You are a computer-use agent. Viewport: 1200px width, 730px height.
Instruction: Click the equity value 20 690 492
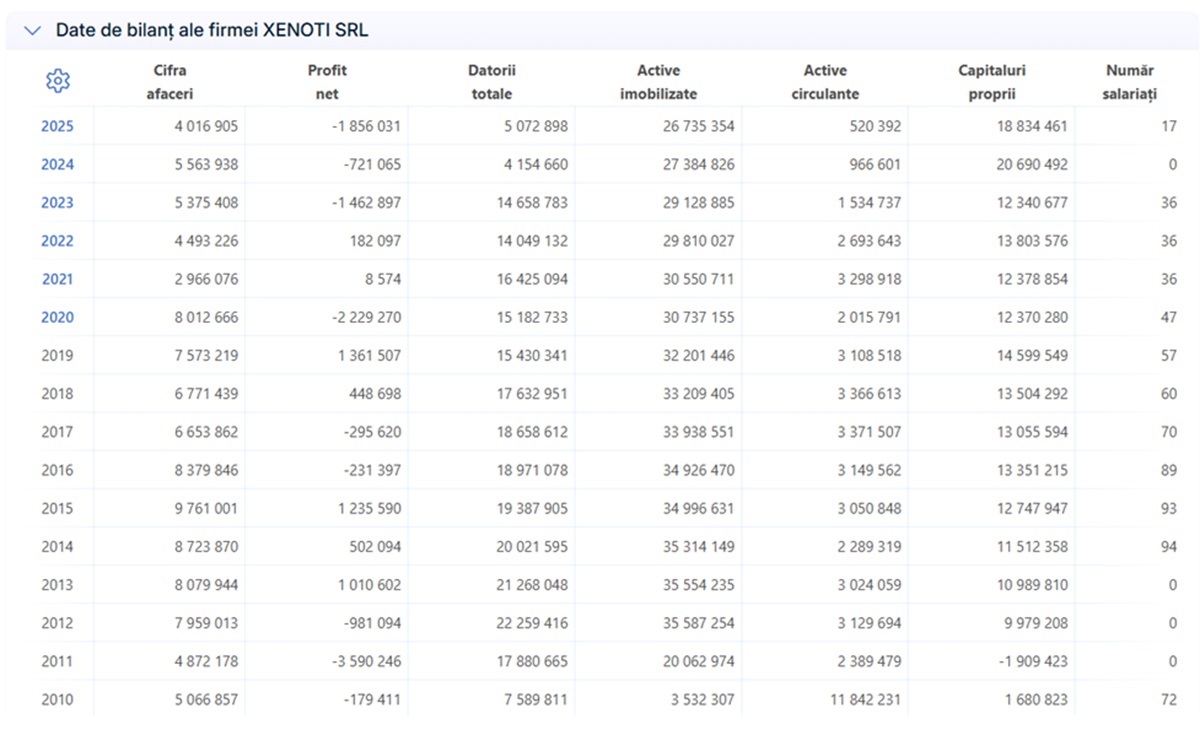tap(1032, 164)
